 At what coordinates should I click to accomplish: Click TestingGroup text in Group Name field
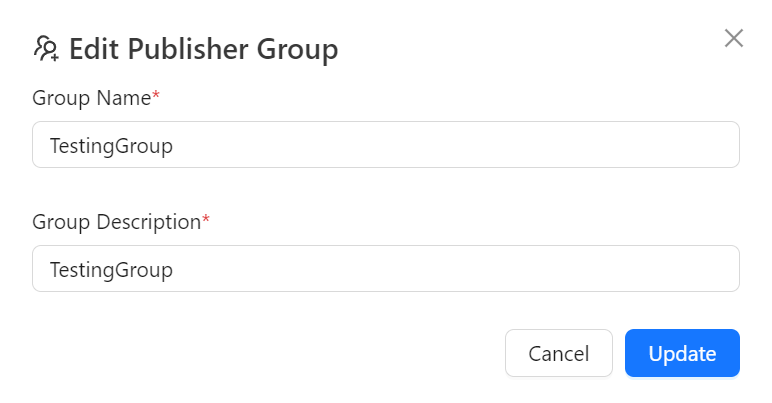click(x=111, y=146)
